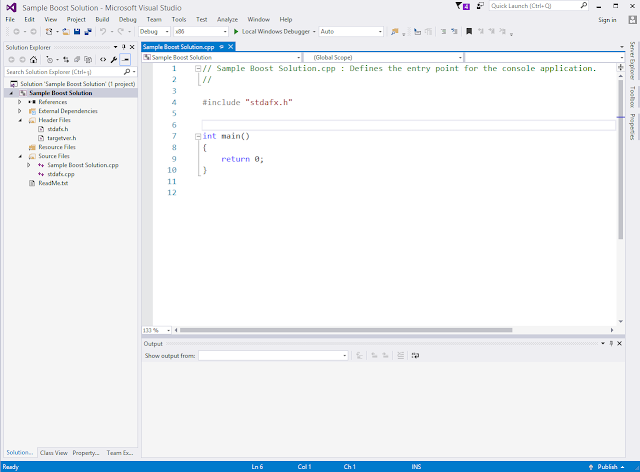This screenshot has height=472, width=640.
Task: Open the Global Scope dropdown
Action: (x=384, y=58)
